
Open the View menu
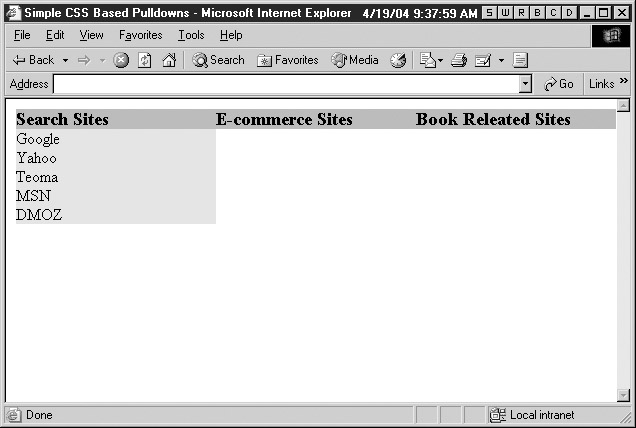[91, 35]
